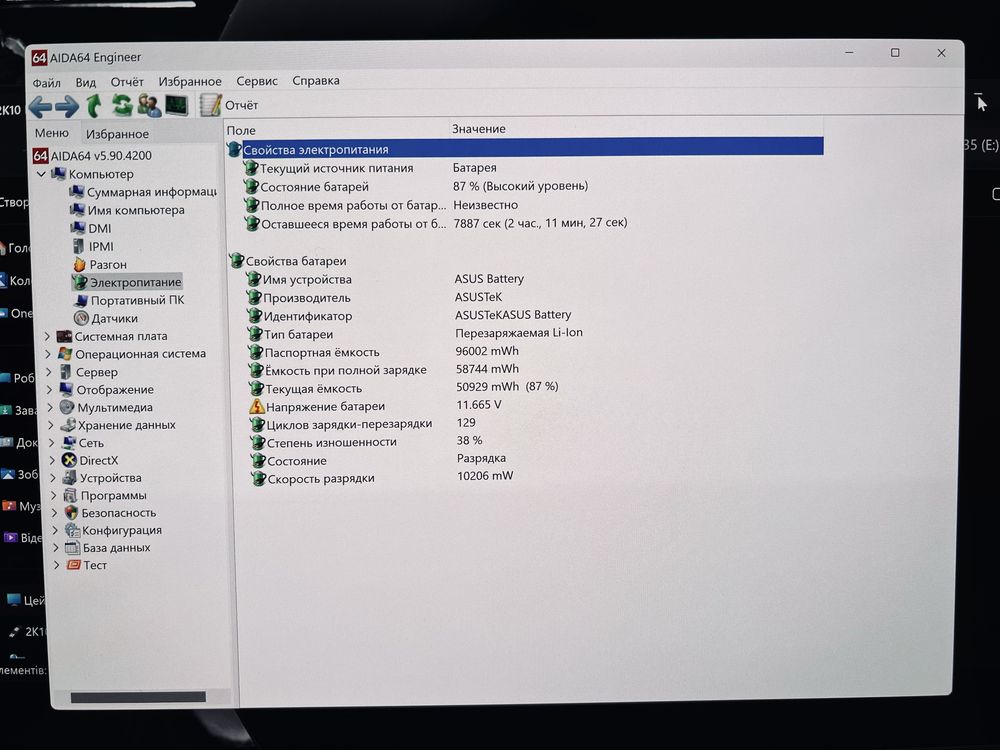This screenshot has height=750, width=1000.
Task: Maximize the AIDA64 Engineer window
Action: pyautogui.click(x=895, y=52)
